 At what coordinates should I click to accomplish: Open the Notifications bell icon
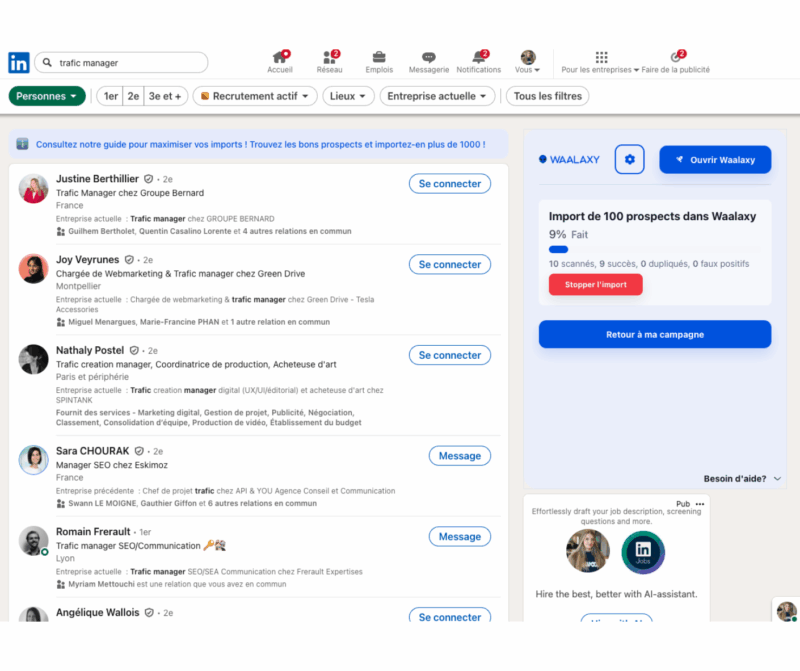(x=478, y=57)
